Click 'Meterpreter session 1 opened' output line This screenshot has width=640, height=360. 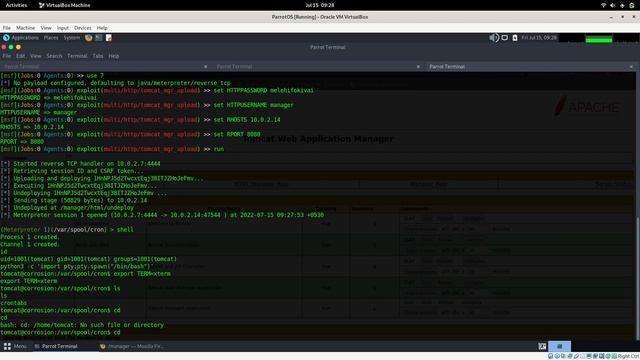(x=162, y=215)
